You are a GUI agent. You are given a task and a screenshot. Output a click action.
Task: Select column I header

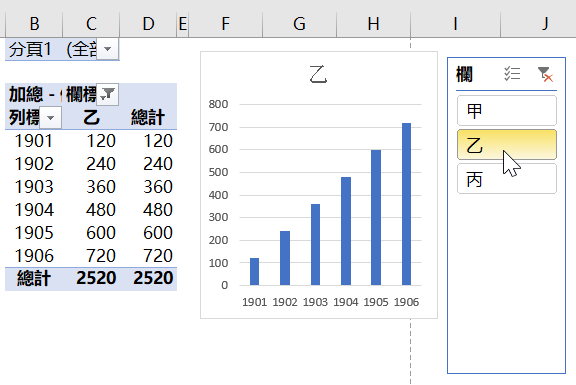pyautogui.click(x=456, y=24)
